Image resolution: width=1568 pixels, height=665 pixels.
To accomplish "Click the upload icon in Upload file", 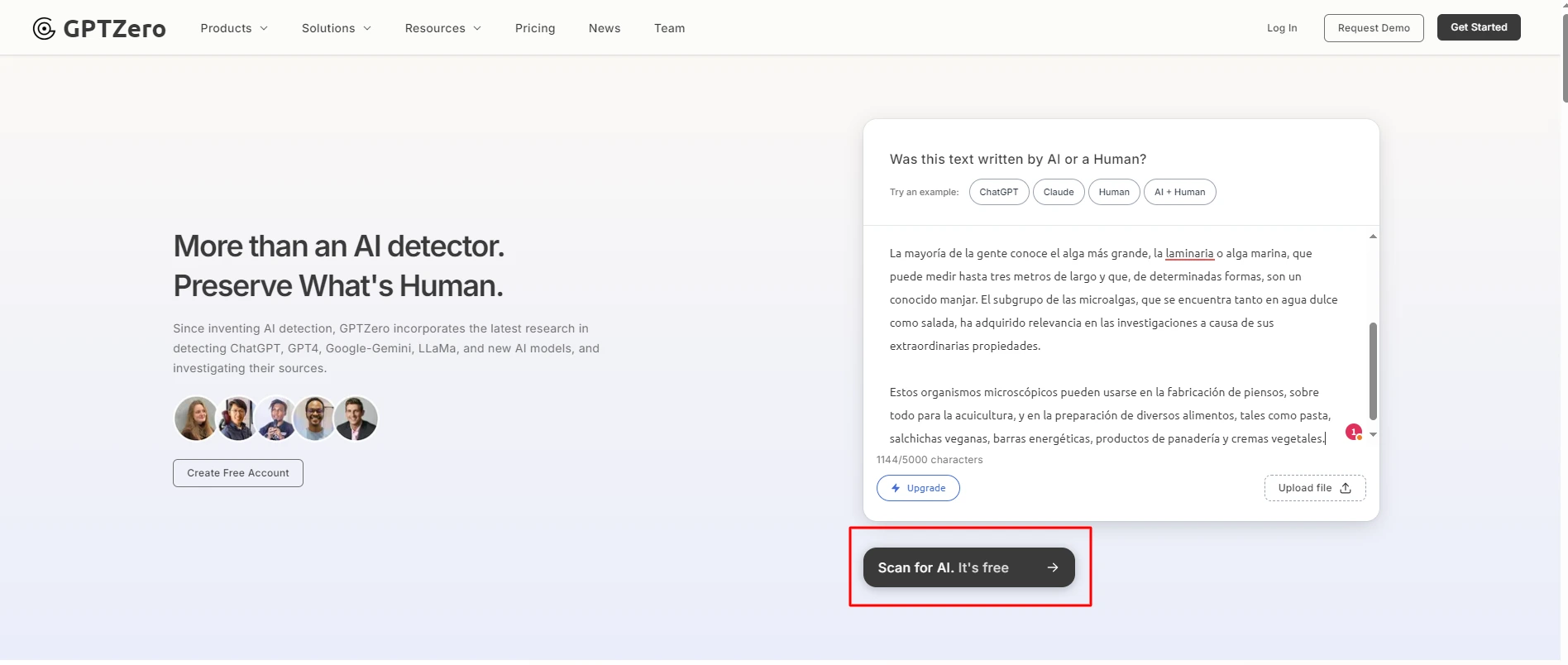I will coord(1346,488).
